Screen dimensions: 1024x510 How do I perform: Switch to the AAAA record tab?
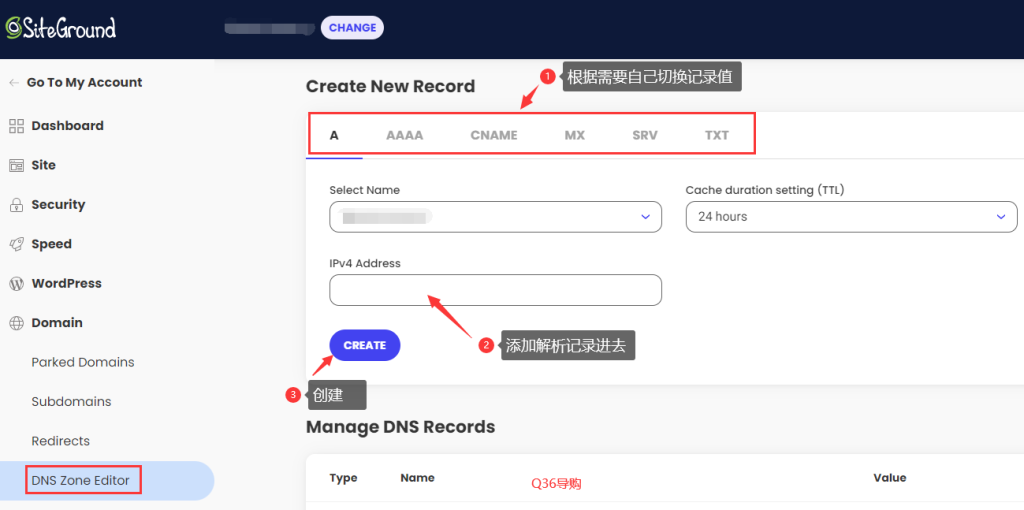[404, 136]
